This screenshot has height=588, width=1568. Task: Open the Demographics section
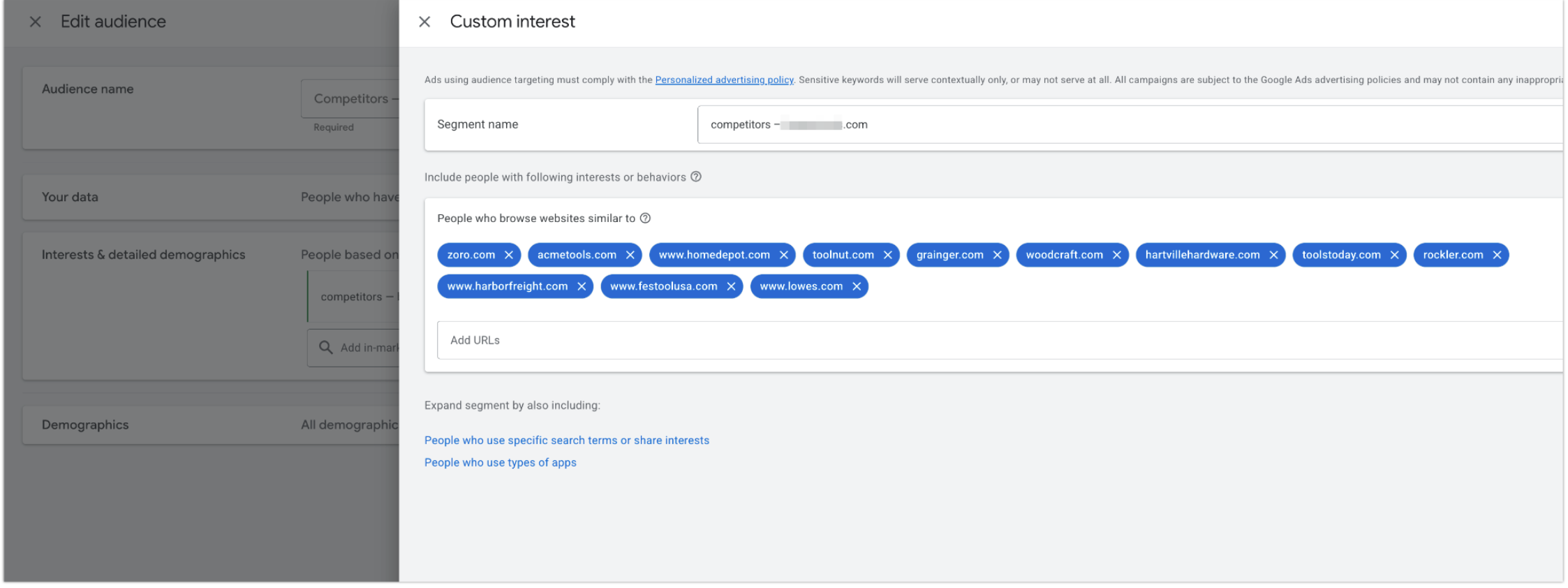[x=211, y=425]
